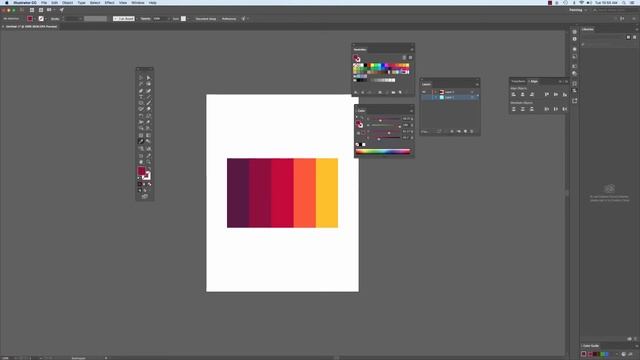The width and height of the screenshot is (640, 360).
Task: Expand the second layer disclosure triangle
Action: [x=436, y=98]
